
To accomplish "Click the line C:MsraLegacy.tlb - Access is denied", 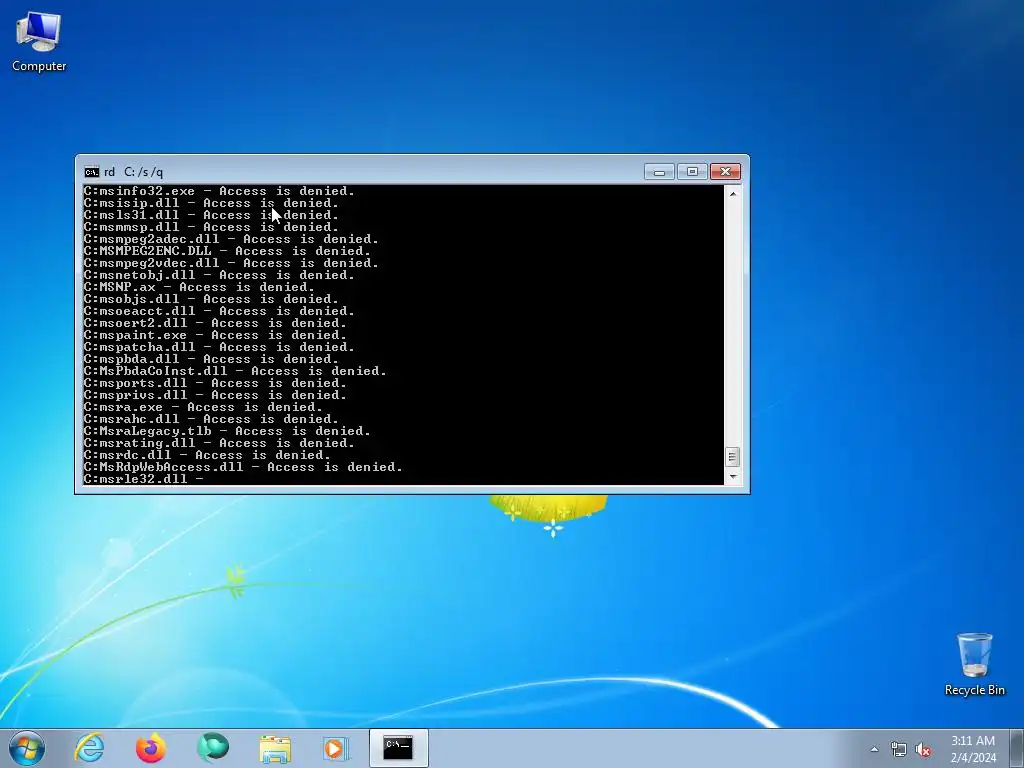I will pos(227,431).
